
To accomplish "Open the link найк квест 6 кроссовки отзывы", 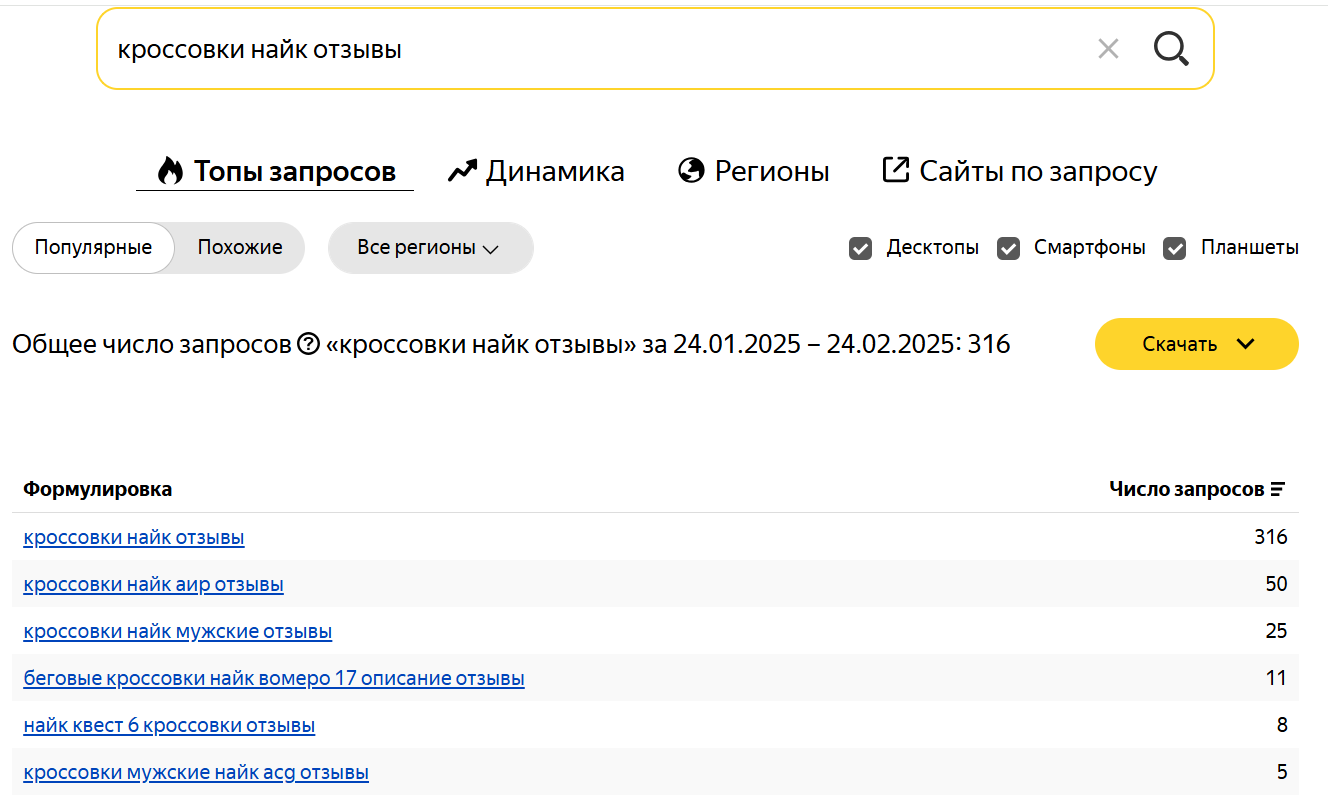I will [x=169, y=725].
